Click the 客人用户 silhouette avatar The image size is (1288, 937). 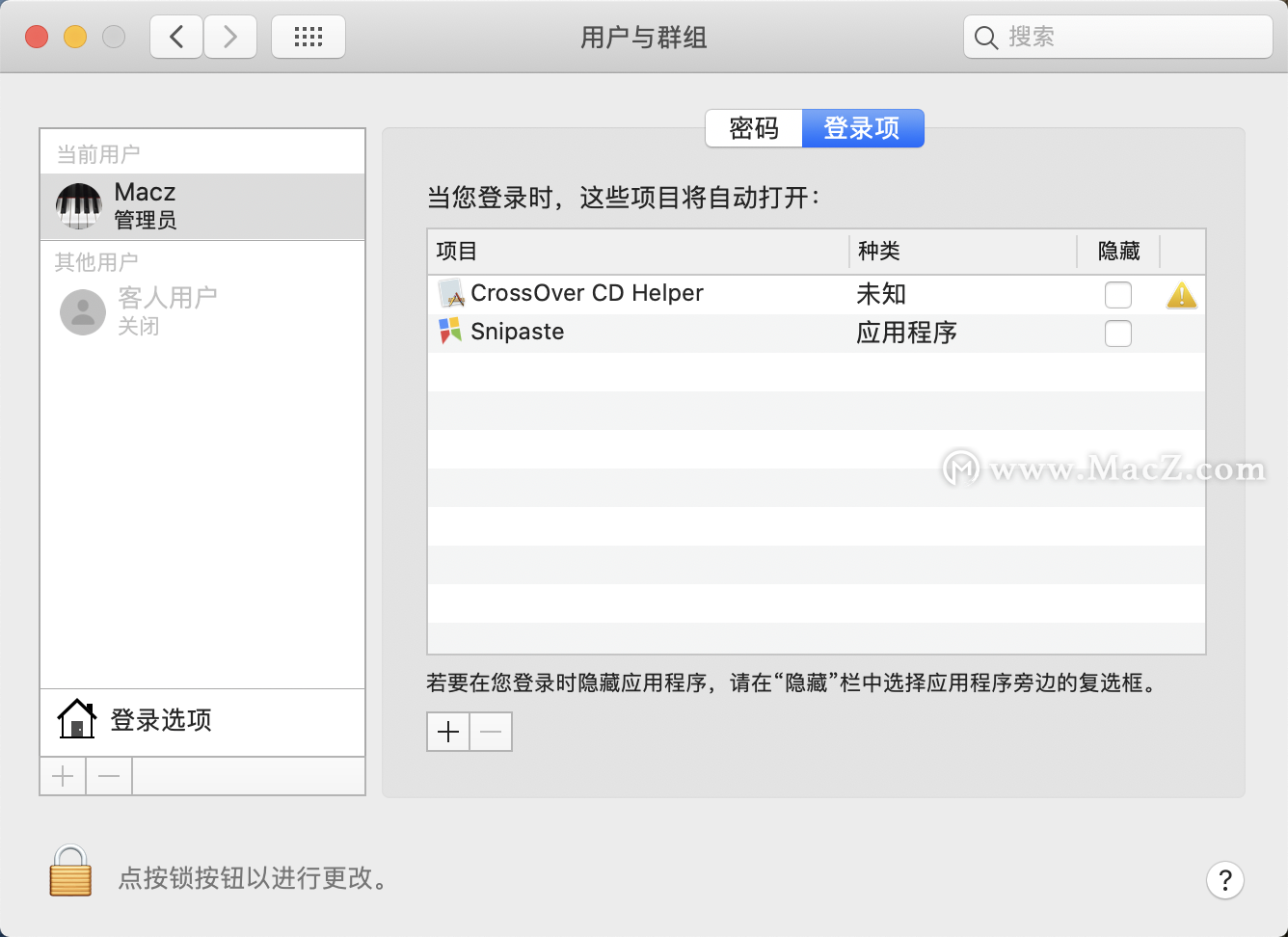[83, 312]
